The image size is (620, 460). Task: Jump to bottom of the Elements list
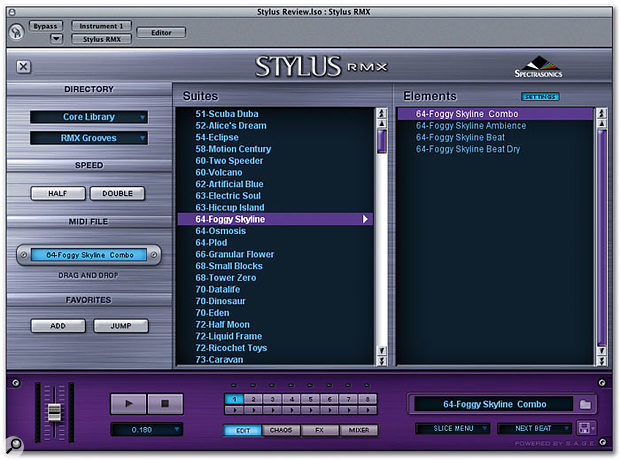coord(601,361)
